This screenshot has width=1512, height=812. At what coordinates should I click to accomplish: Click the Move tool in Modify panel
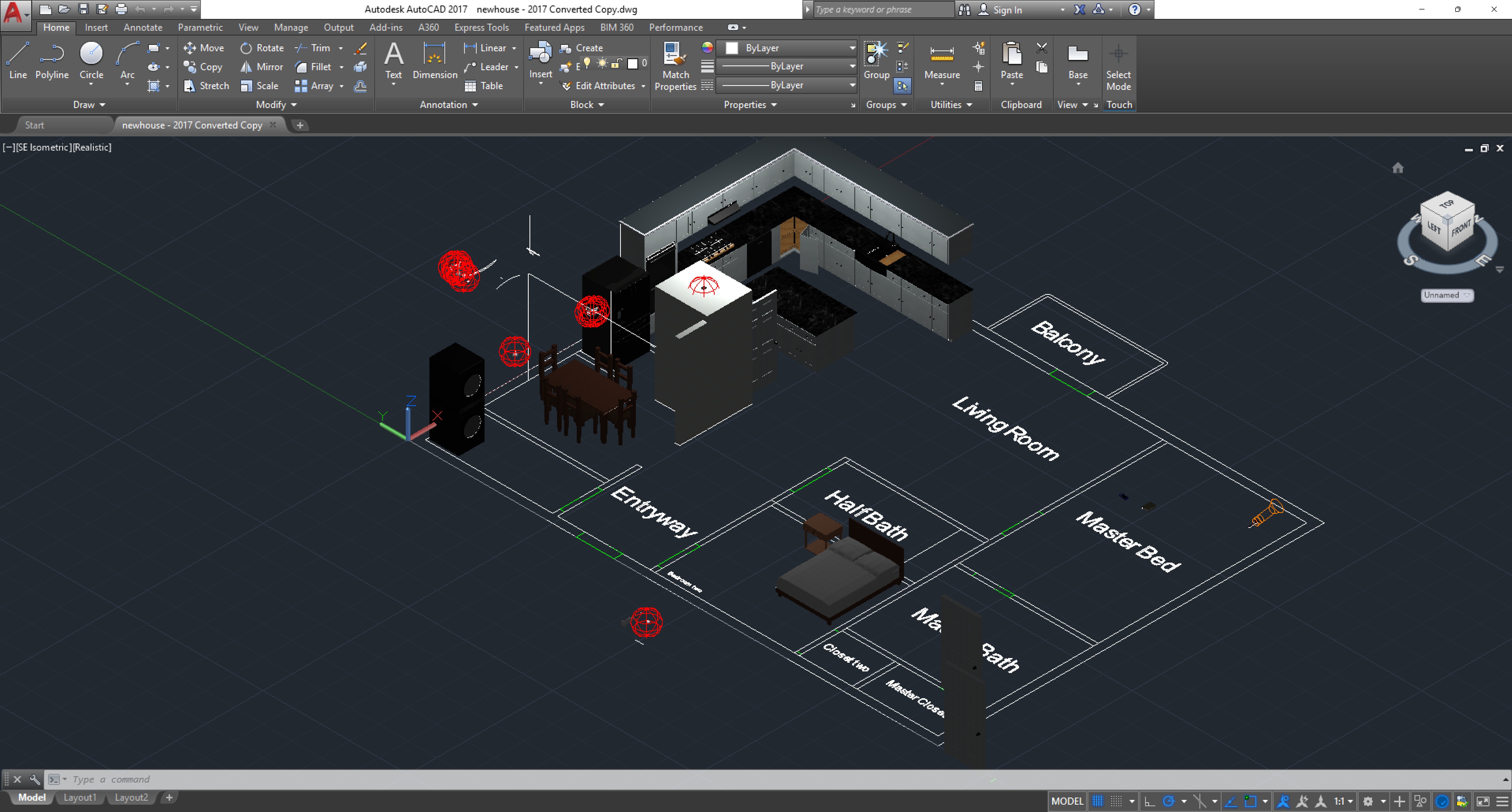coord(204,48)
